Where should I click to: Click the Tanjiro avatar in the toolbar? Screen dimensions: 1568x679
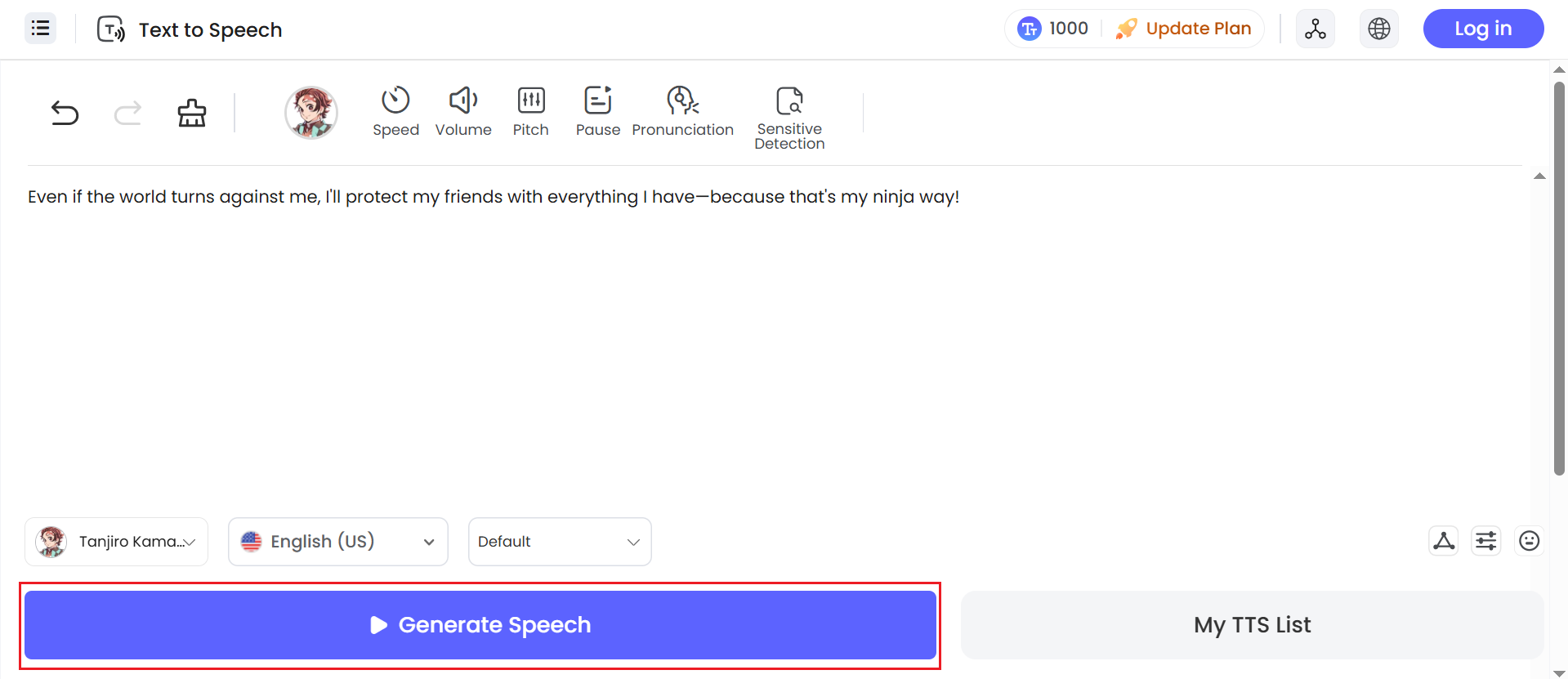coord(311,113)
